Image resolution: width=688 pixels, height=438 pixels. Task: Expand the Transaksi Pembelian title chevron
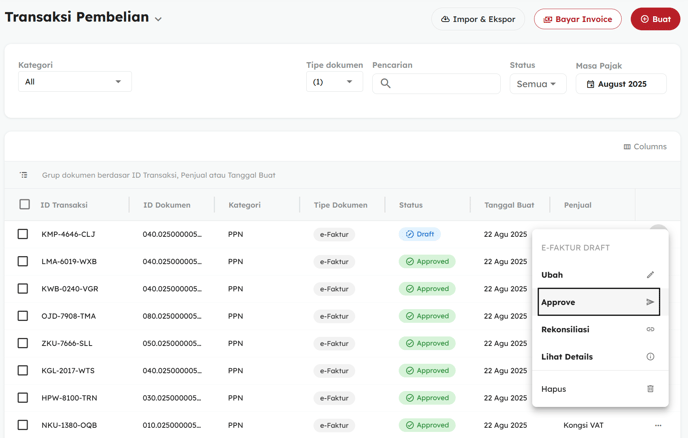click(x=158, y=19)
